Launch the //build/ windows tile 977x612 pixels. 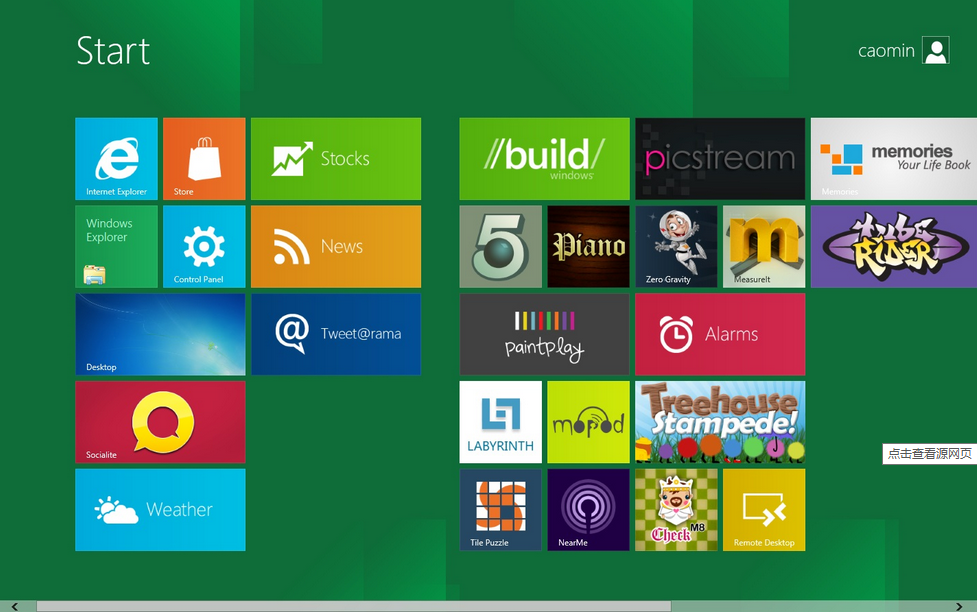click(x=545, y=159)
